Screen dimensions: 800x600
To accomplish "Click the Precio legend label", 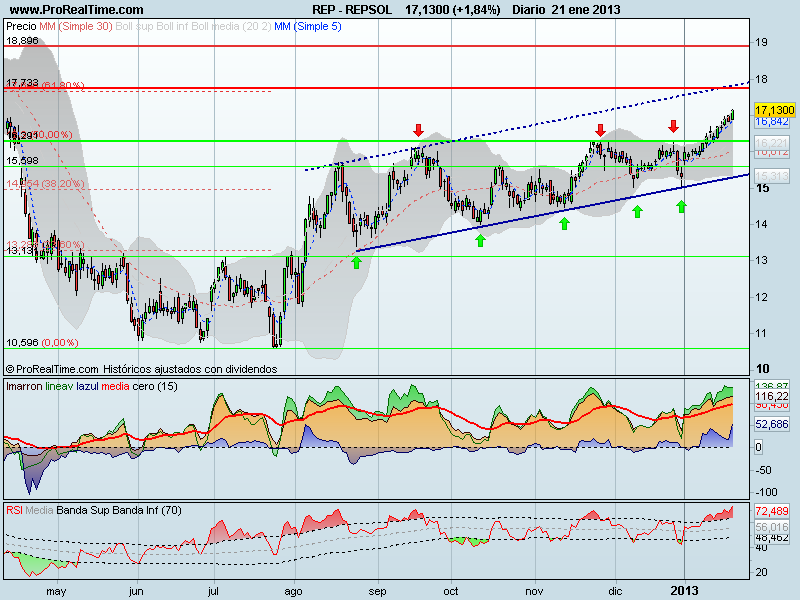I will [21, 26].
